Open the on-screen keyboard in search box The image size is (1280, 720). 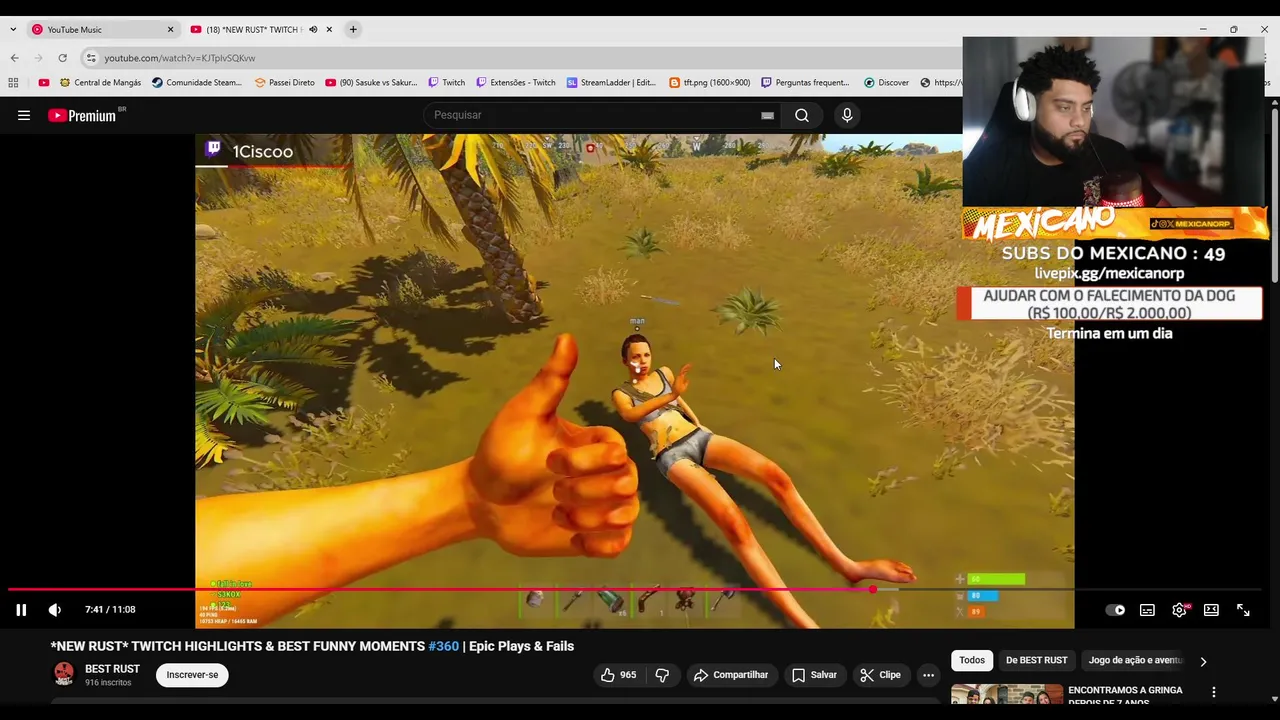coord(767,115)
